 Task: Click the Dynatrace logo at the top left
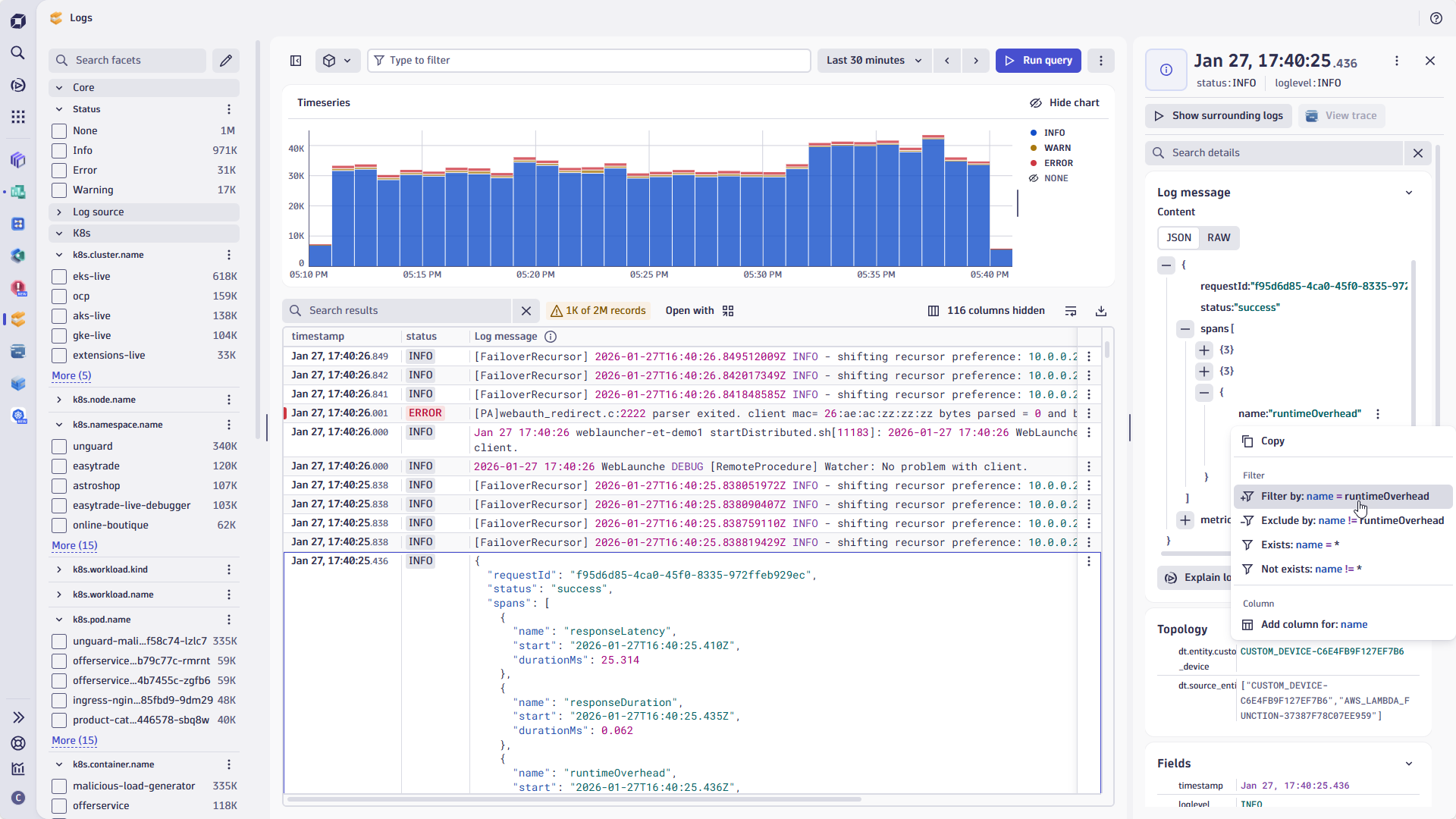(18, 20)
